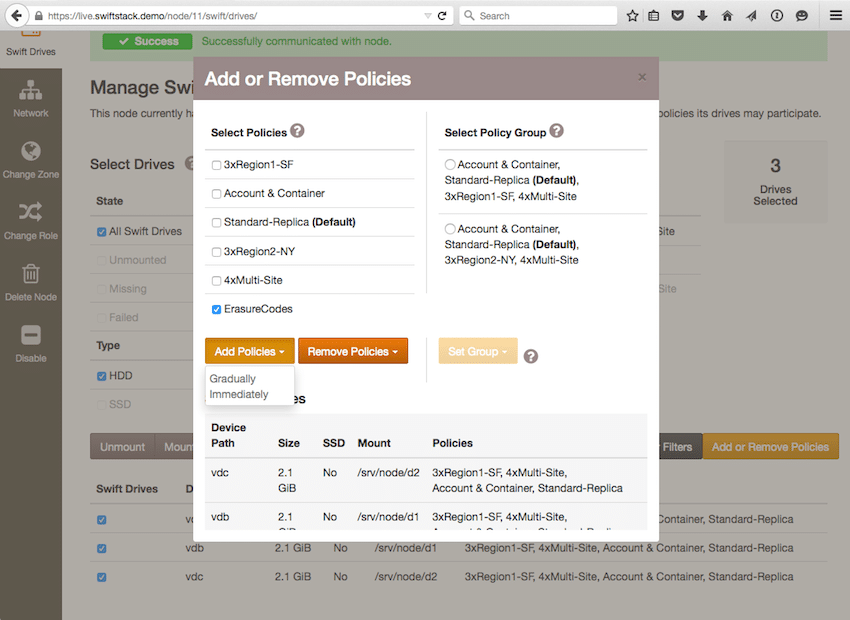
Task: Collapse the Add Policies dropdown button
Action: (x=249, y=351)
